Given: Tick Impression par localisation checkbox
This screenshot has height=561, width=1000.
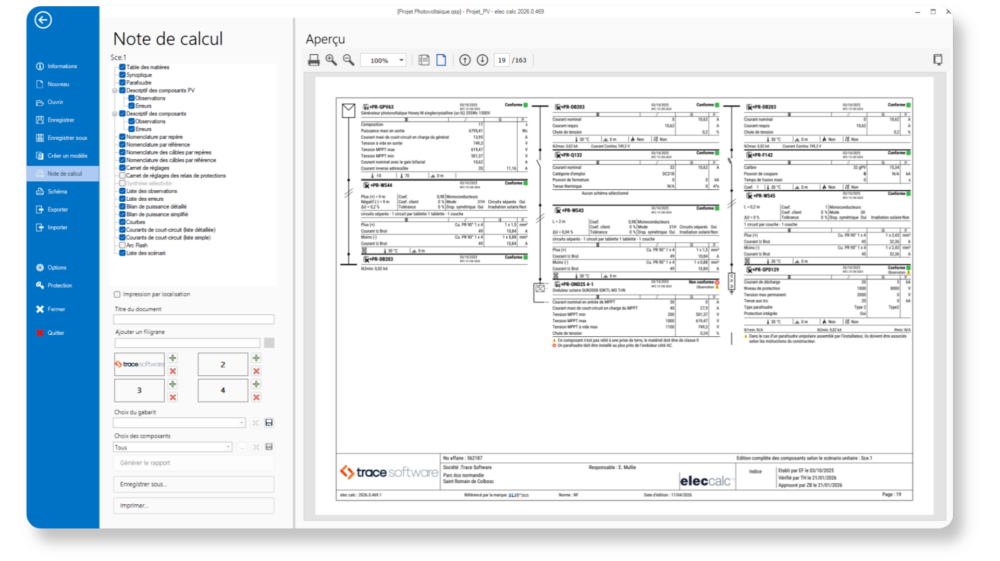Looking at the screenshot, I should (x=117, y=295).
